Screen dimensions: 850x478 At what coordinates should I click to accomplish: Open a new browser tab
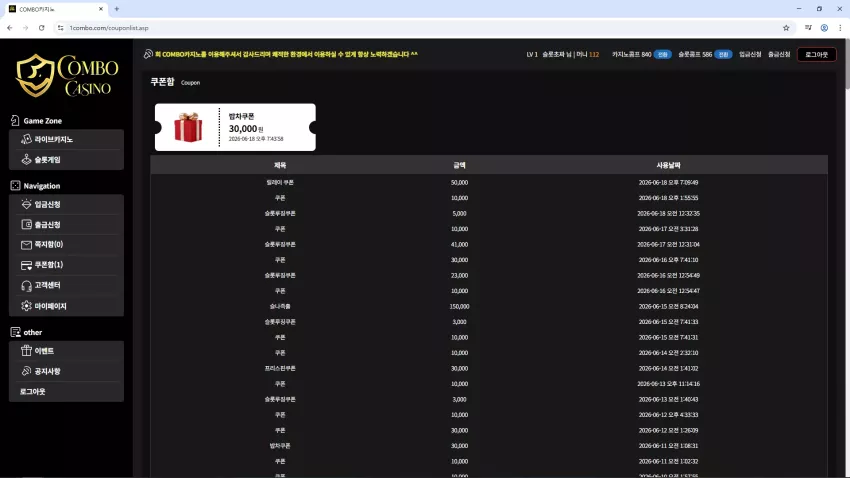tap(117, 9)
